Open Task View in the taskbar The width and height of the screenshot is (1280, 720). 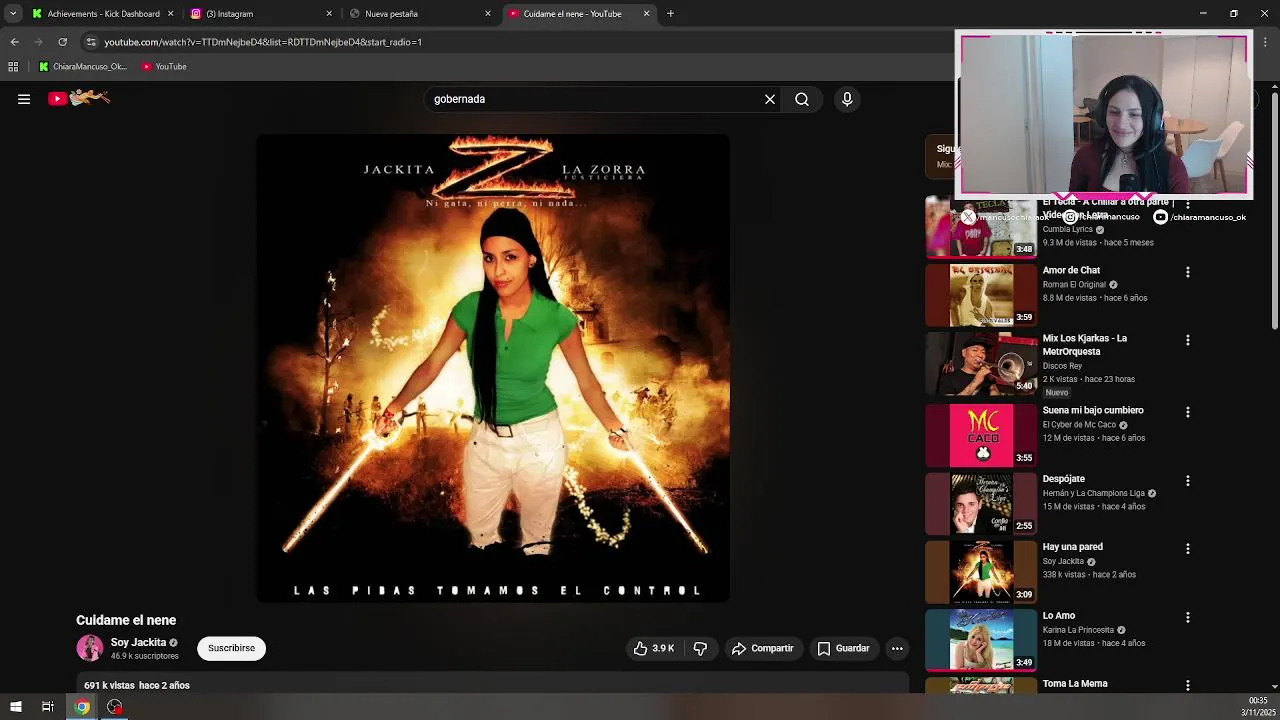(x=47, y=707)
